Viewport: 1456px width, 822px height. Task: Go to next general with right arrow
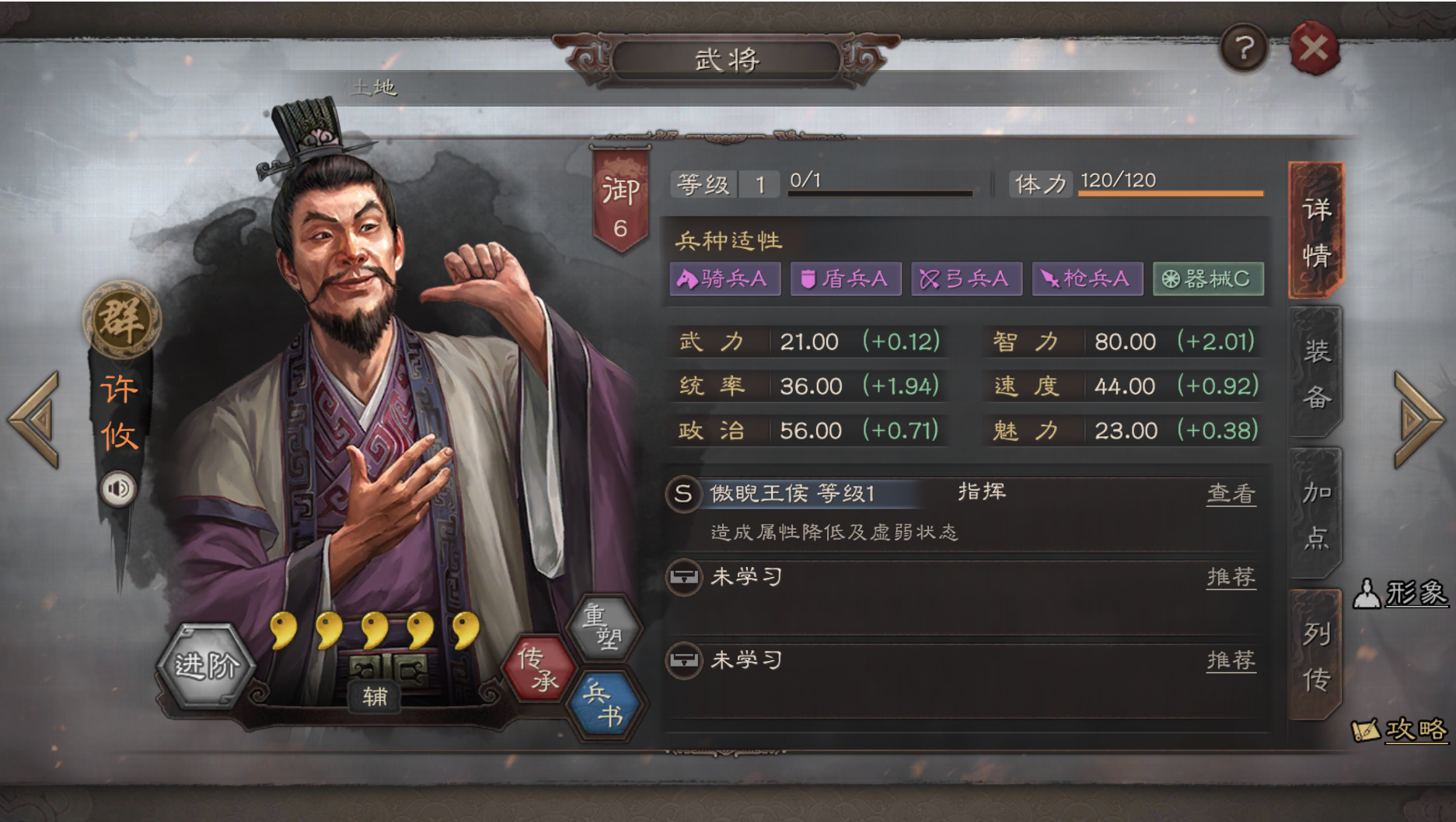pyautogui.click(x=1419, y=419)
